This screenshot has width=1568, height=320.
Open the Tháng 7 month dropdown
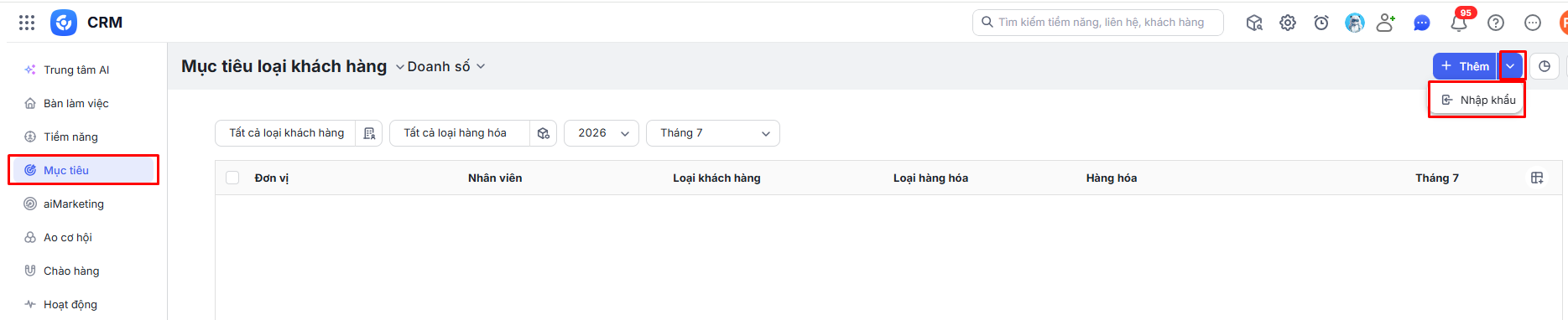(712, 133)
